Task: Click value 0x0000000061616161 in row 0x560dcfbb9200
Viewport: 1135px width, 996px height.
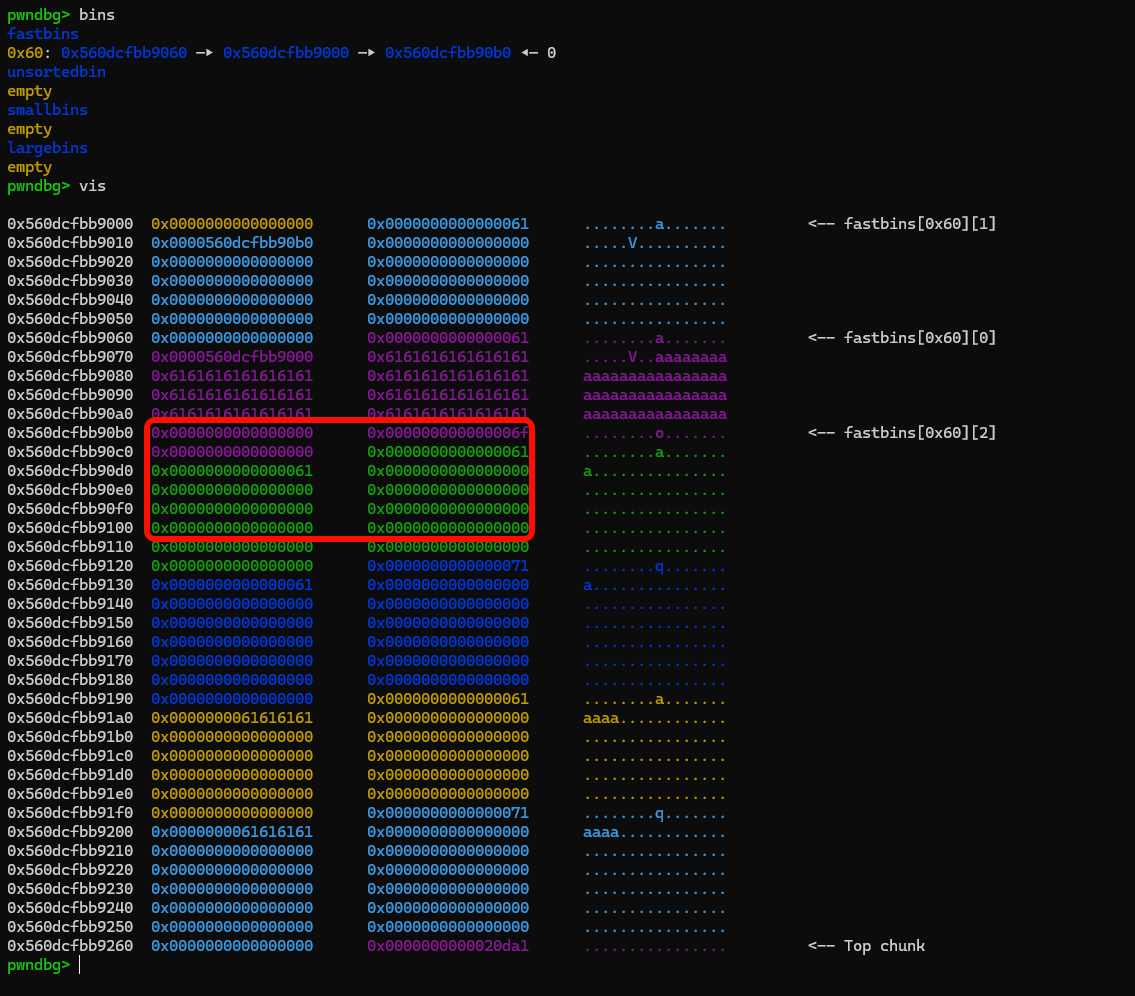Action: (232, 832)
